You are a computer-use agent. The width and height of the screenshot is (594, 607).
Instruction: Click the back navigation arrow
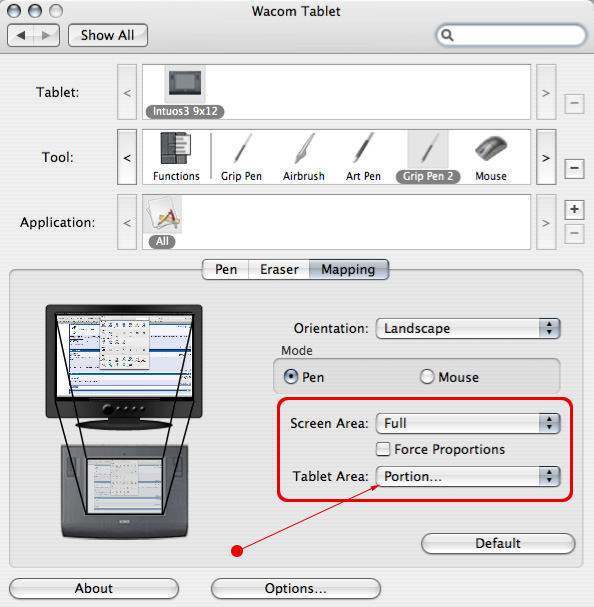[21, 35]
